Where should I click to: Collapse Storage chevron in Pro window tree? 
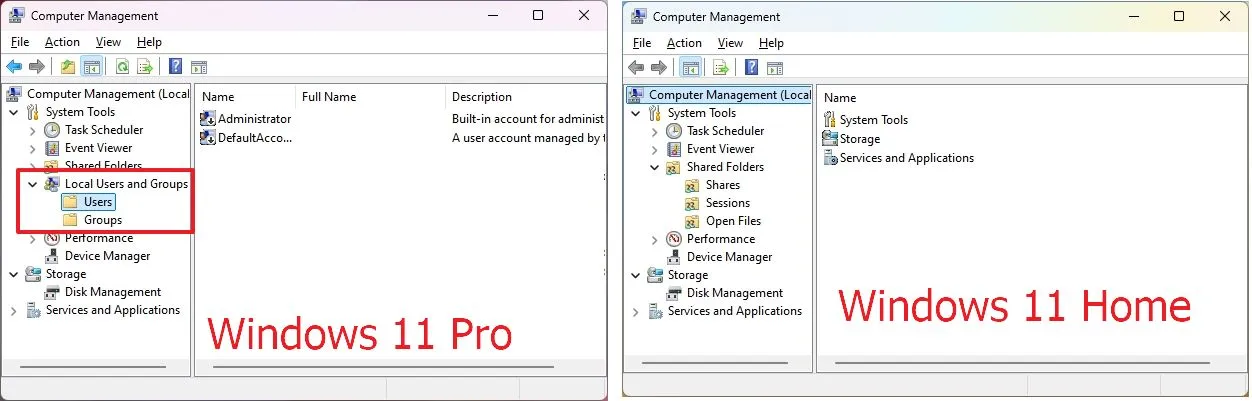13,274
